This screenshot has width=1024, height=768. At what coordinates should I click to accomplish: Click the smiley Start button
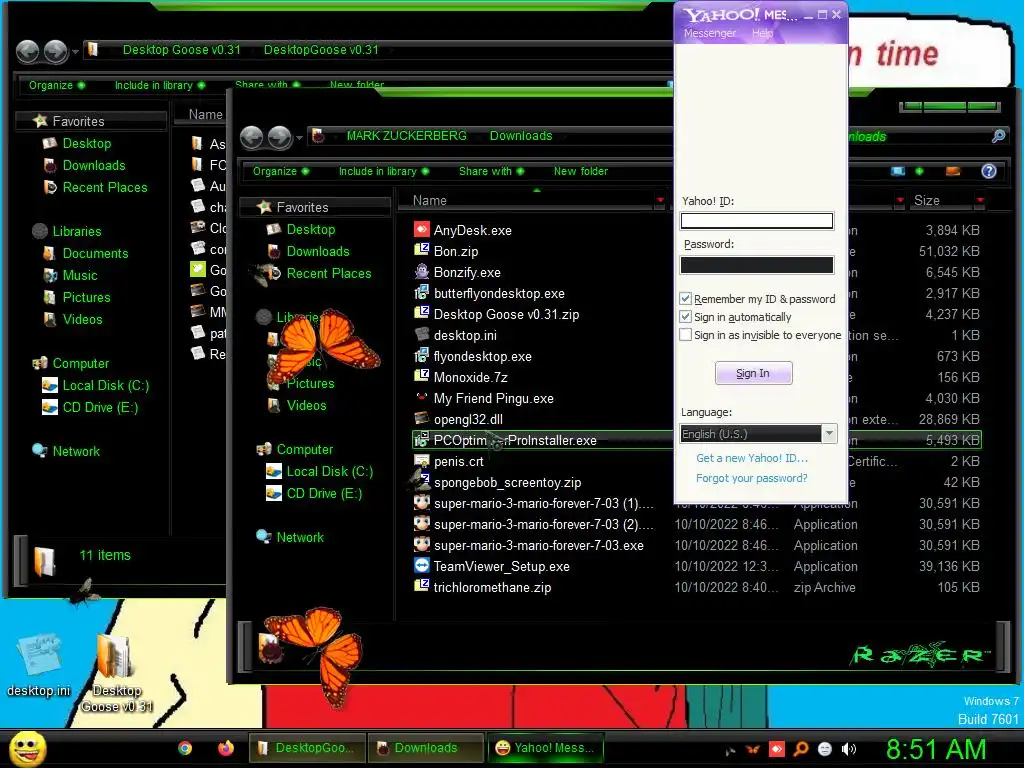pos(27,748)
